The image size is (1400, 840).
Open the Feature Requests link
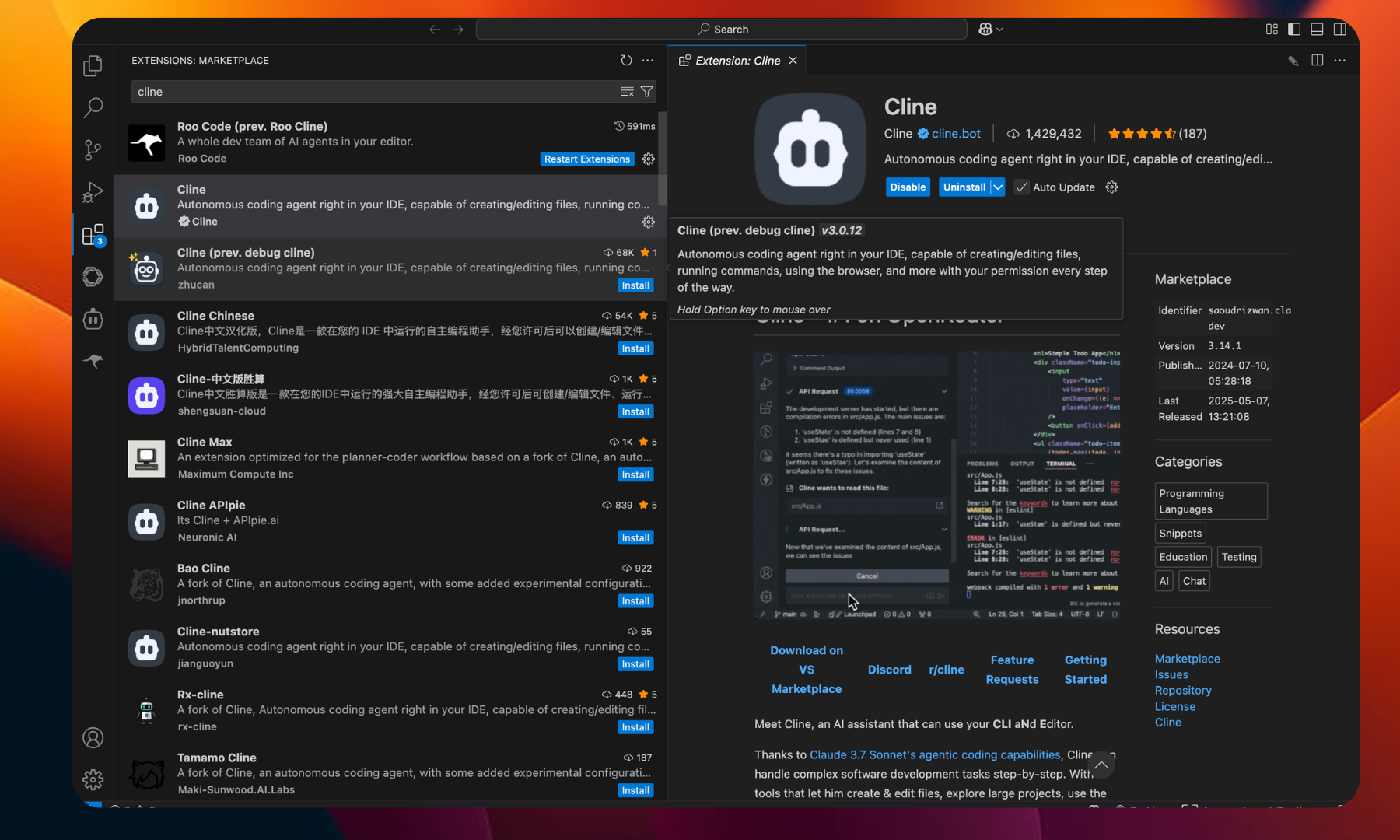tap(1012, 670)
